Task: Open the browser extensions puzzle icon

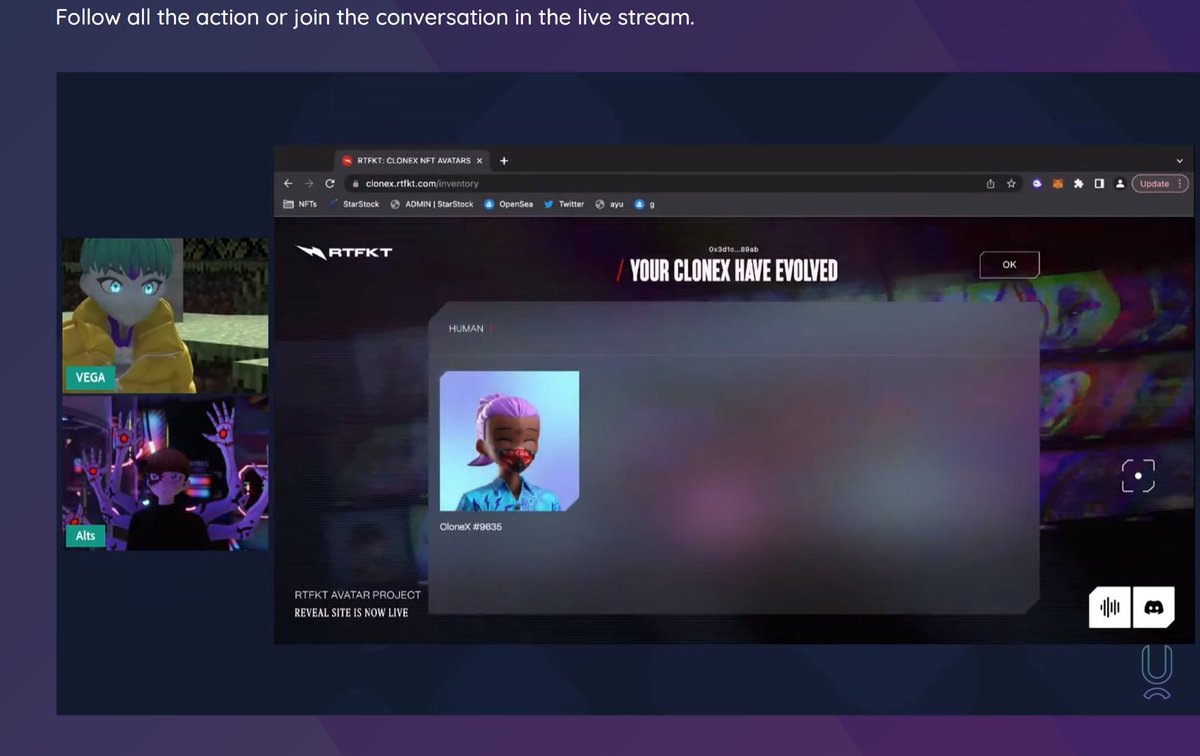Action: point(1078,184)
